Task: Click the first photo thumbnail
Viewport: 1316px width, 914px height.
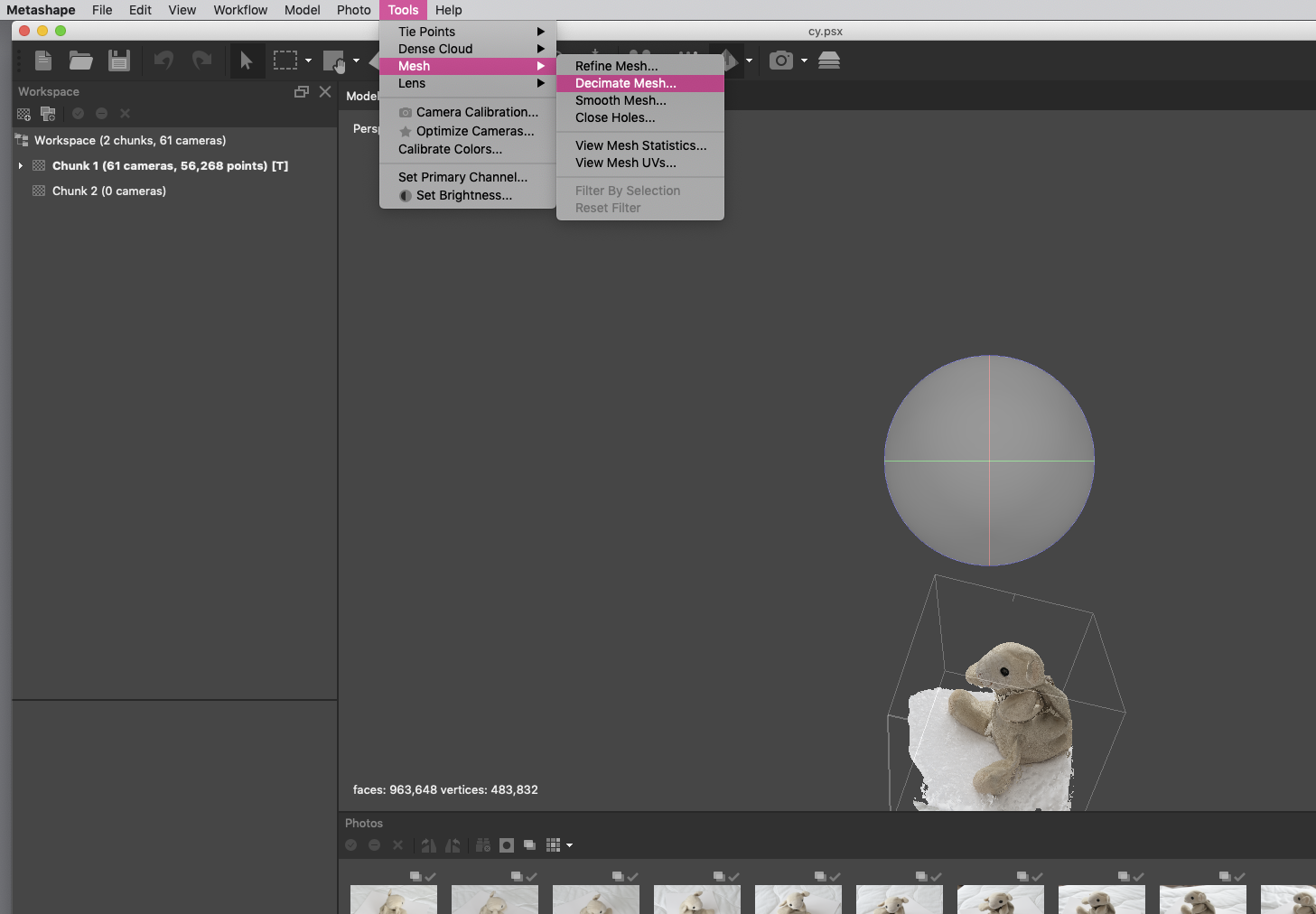Action: pos(394,900)
